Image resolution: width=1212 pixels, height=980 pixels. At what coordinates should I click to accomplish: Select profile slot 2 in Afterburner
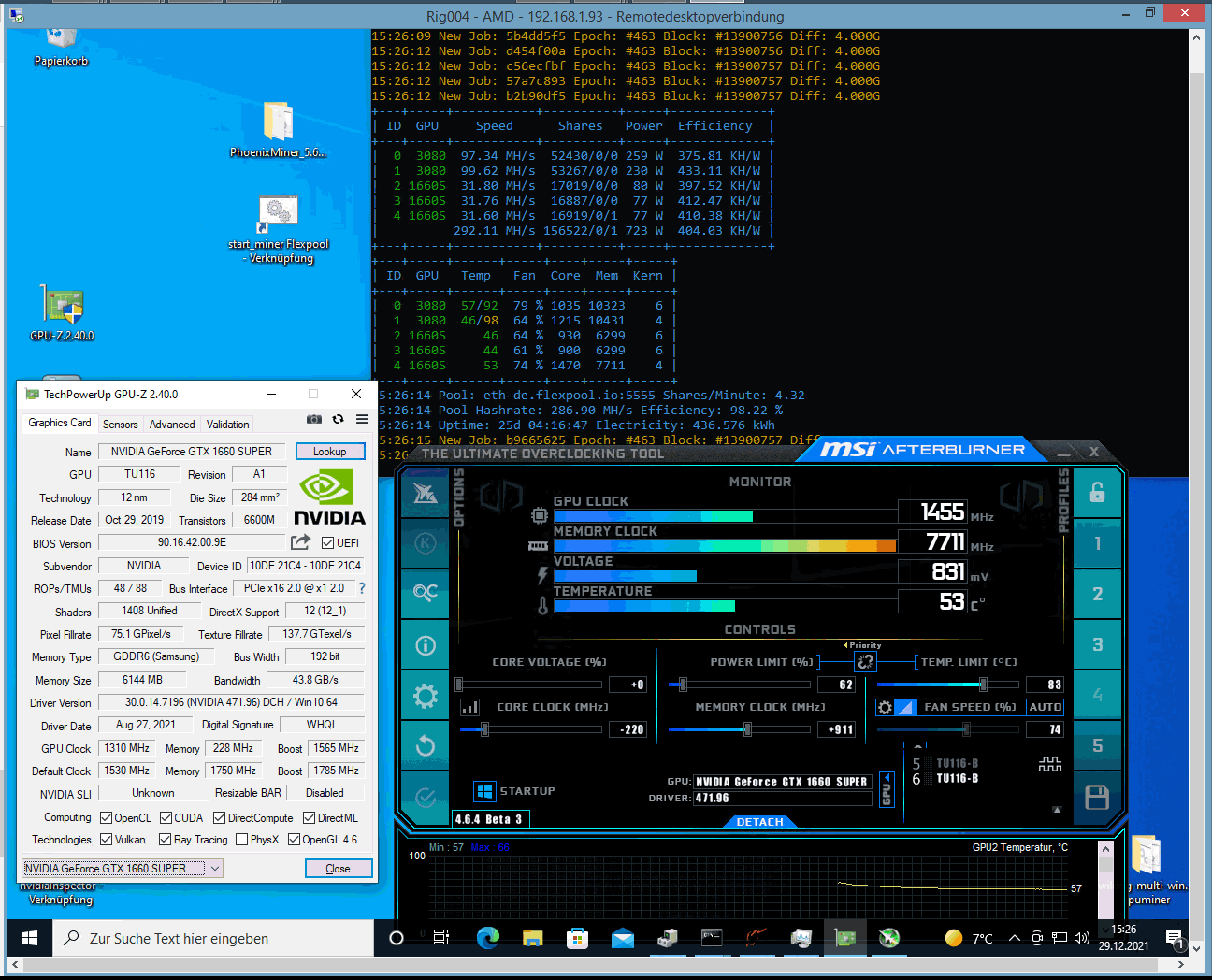(x=1098, y=594)
